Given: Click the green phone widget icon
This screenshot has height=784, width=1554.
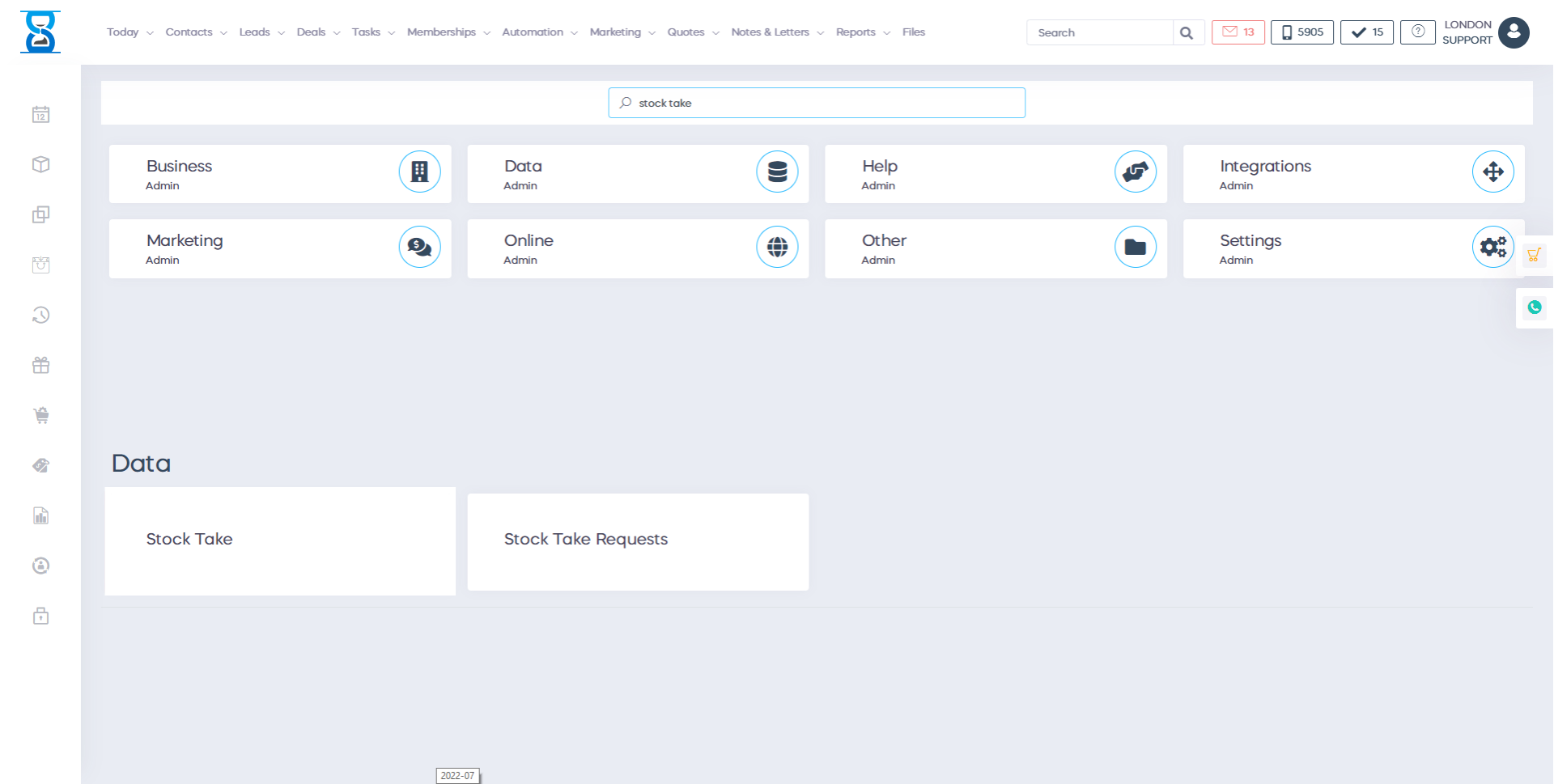Looking at the screenshot, I should click(1534, 307).
